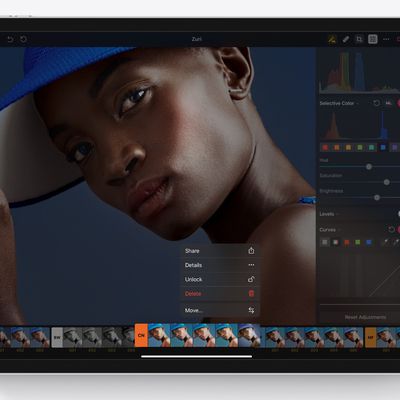Select the green Curves channel
Image resolution: width=400 pixels, height=400 pixels.
358,242
